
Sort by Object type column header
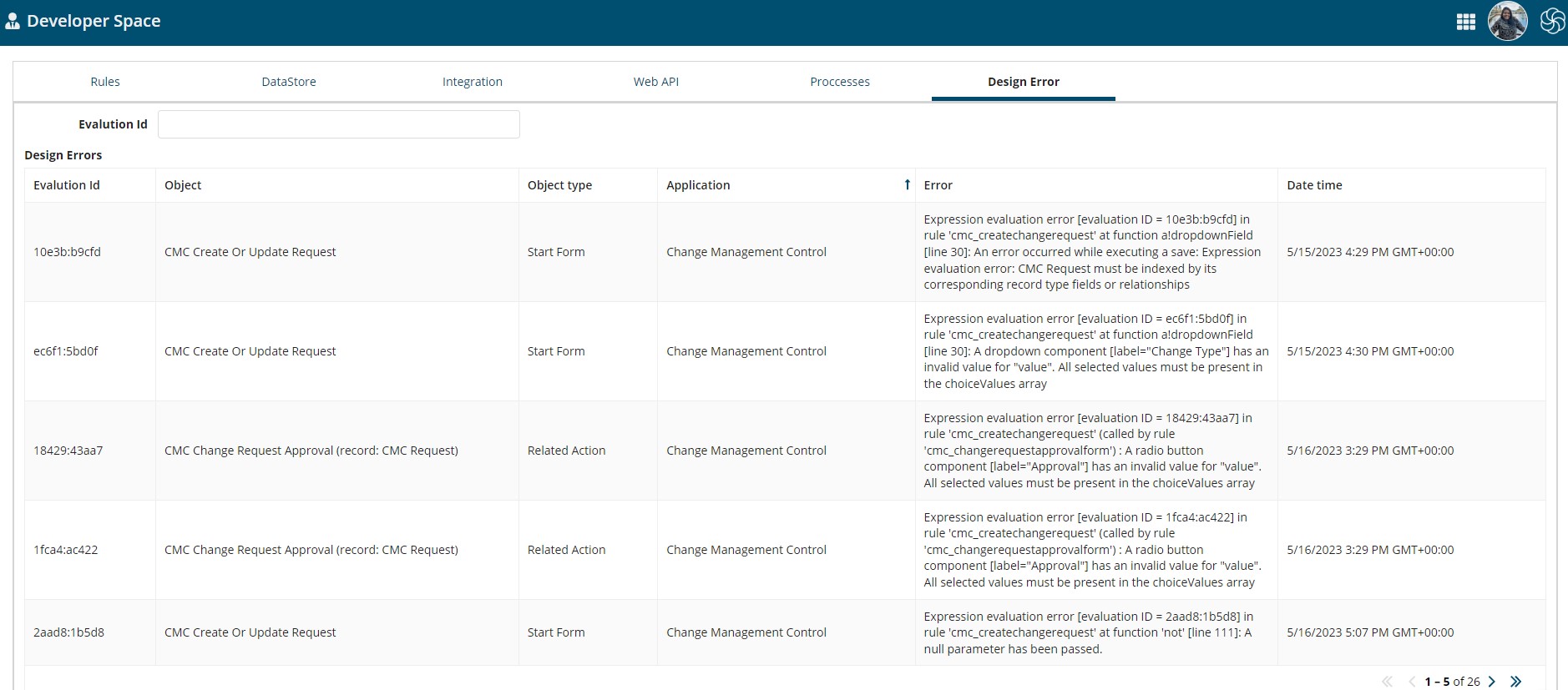coord(559,185)
